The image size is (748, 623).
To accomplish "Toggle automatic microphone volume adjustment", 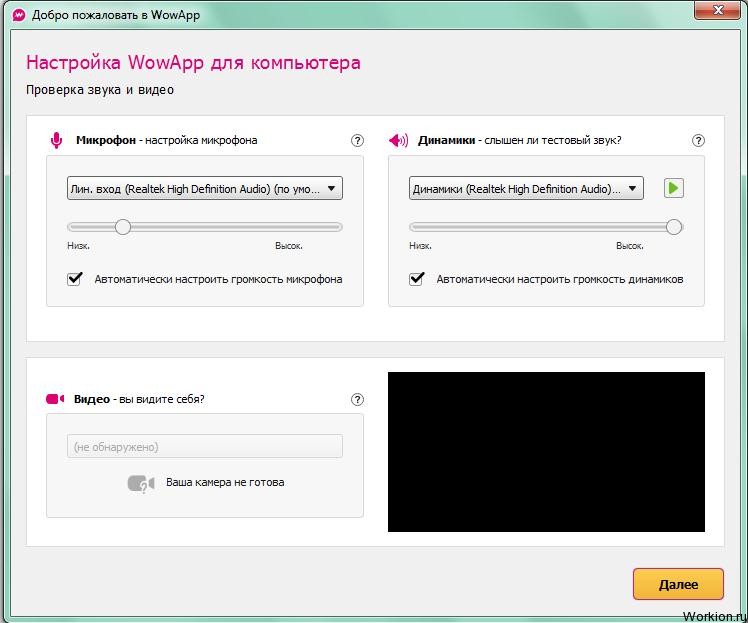I will click(74, 279).
